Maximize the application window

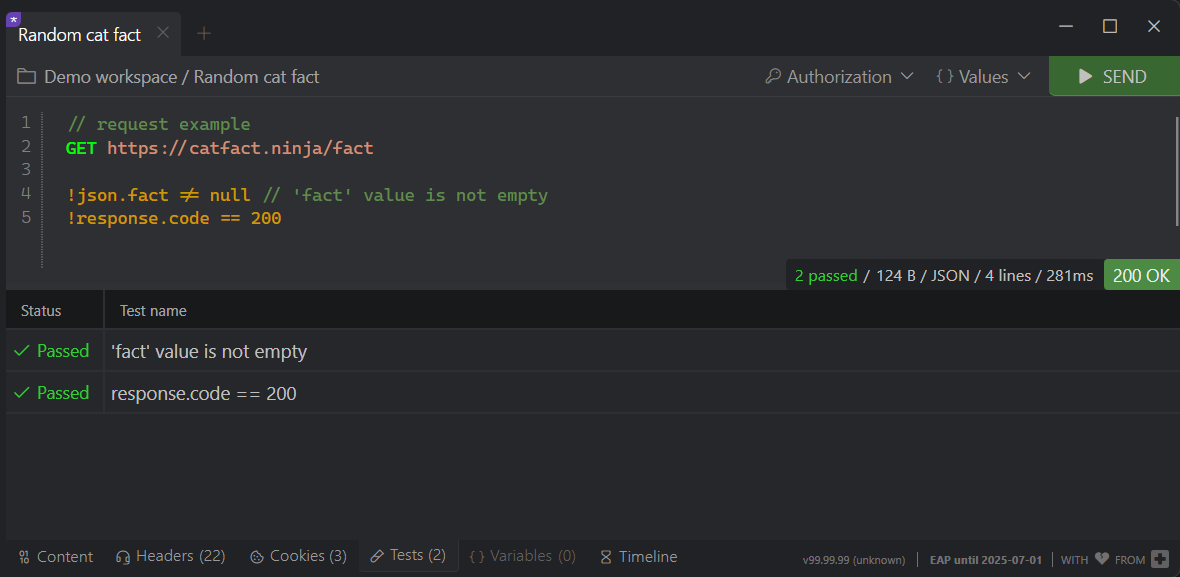point(1109,26)
